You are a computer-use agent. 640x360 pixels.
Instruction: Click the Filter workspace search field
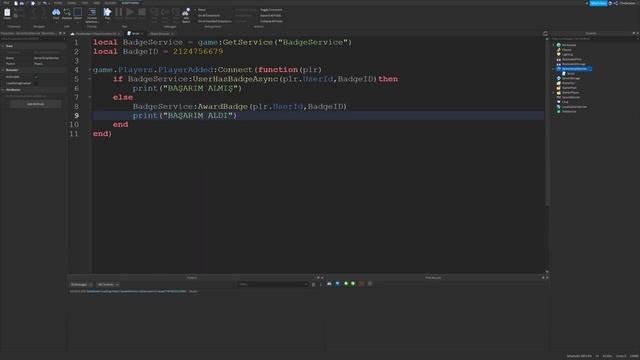pyautogui.click(x=594, y=39)
